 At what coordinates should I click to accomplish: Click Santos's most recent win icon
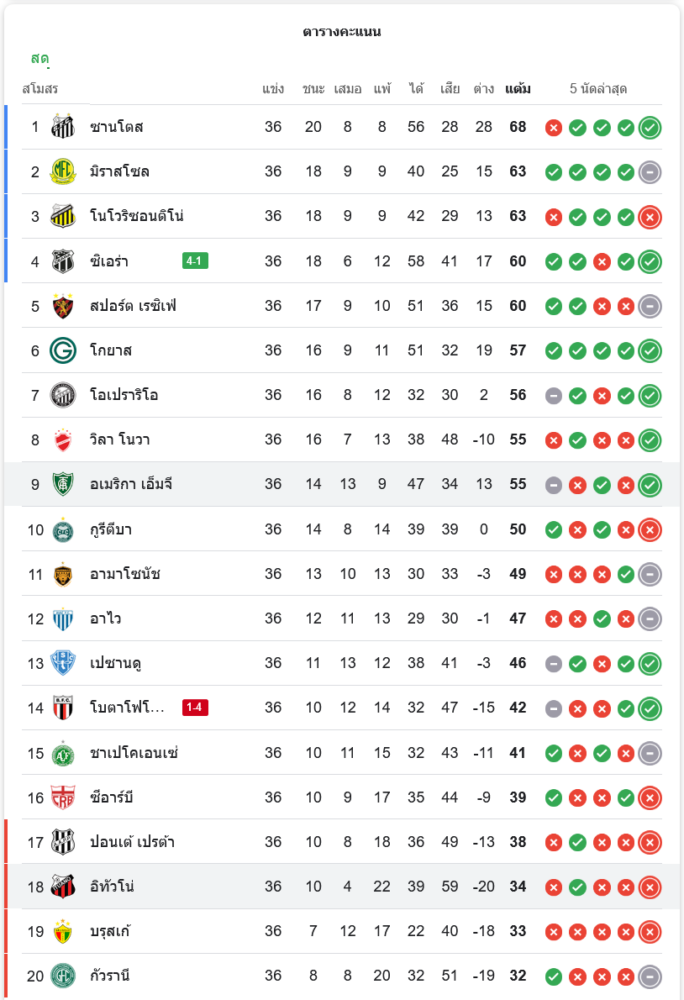tap(650, 127)
